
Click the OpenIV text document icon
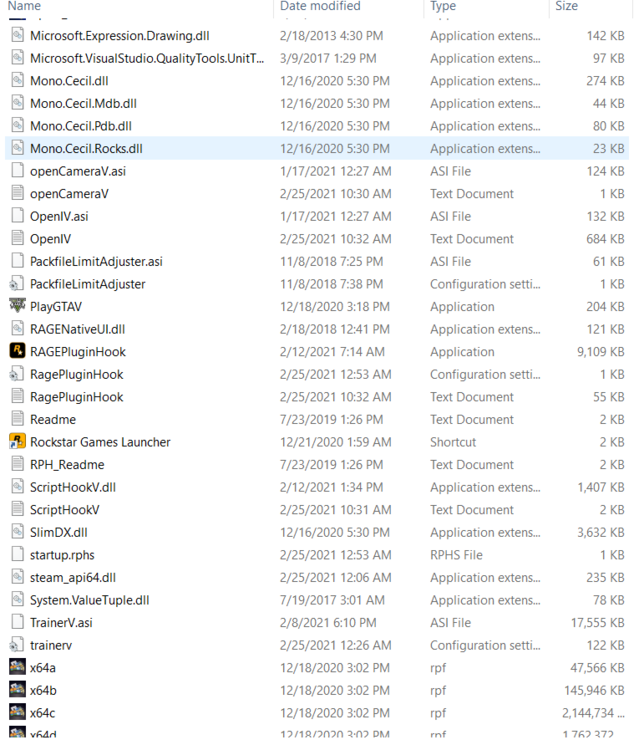pyautogui.click(x=18, y=238)
